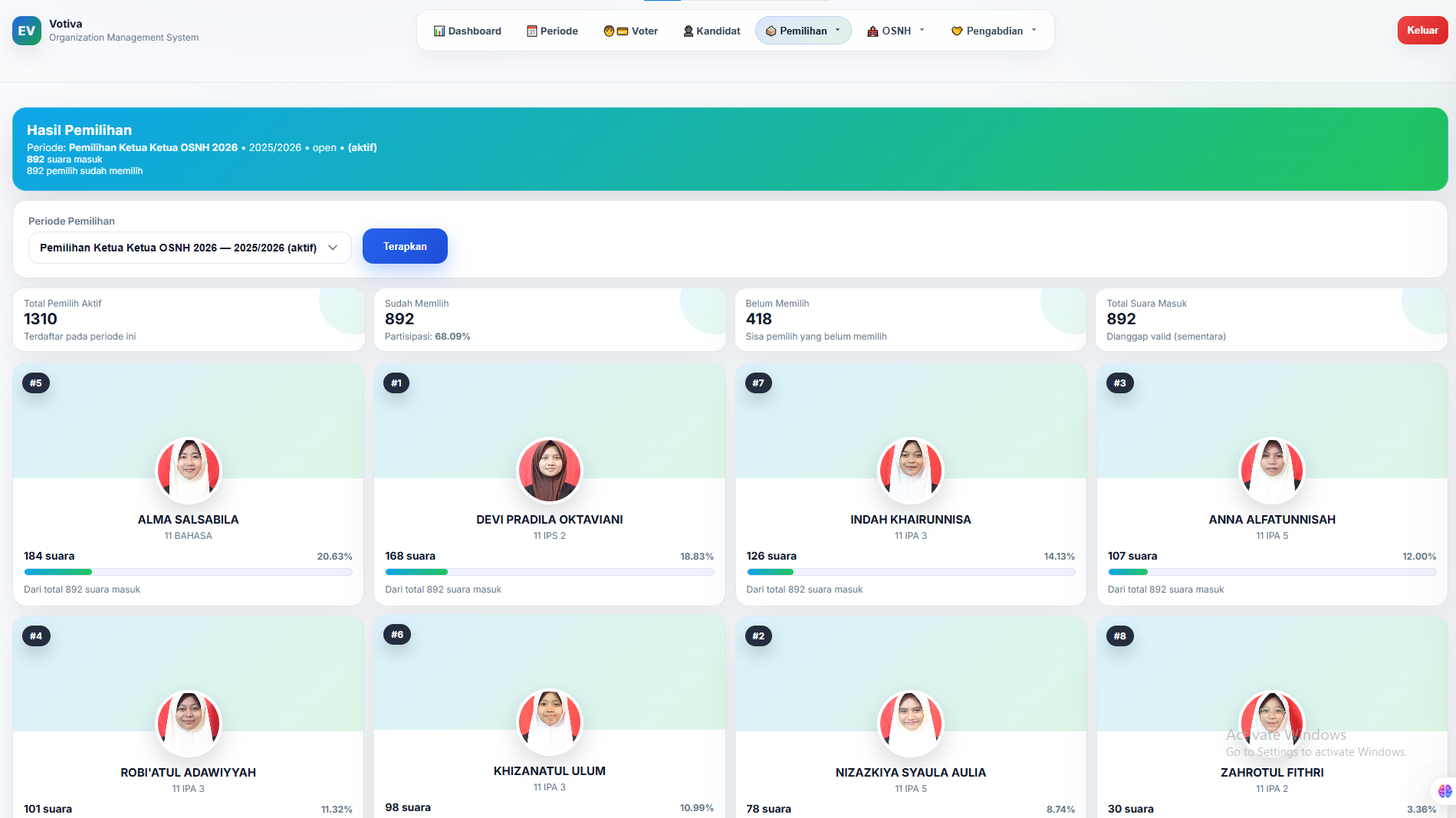Click the EV Votiva logo icon
This screenshot has height=818, width=1456.
[27, 31]
